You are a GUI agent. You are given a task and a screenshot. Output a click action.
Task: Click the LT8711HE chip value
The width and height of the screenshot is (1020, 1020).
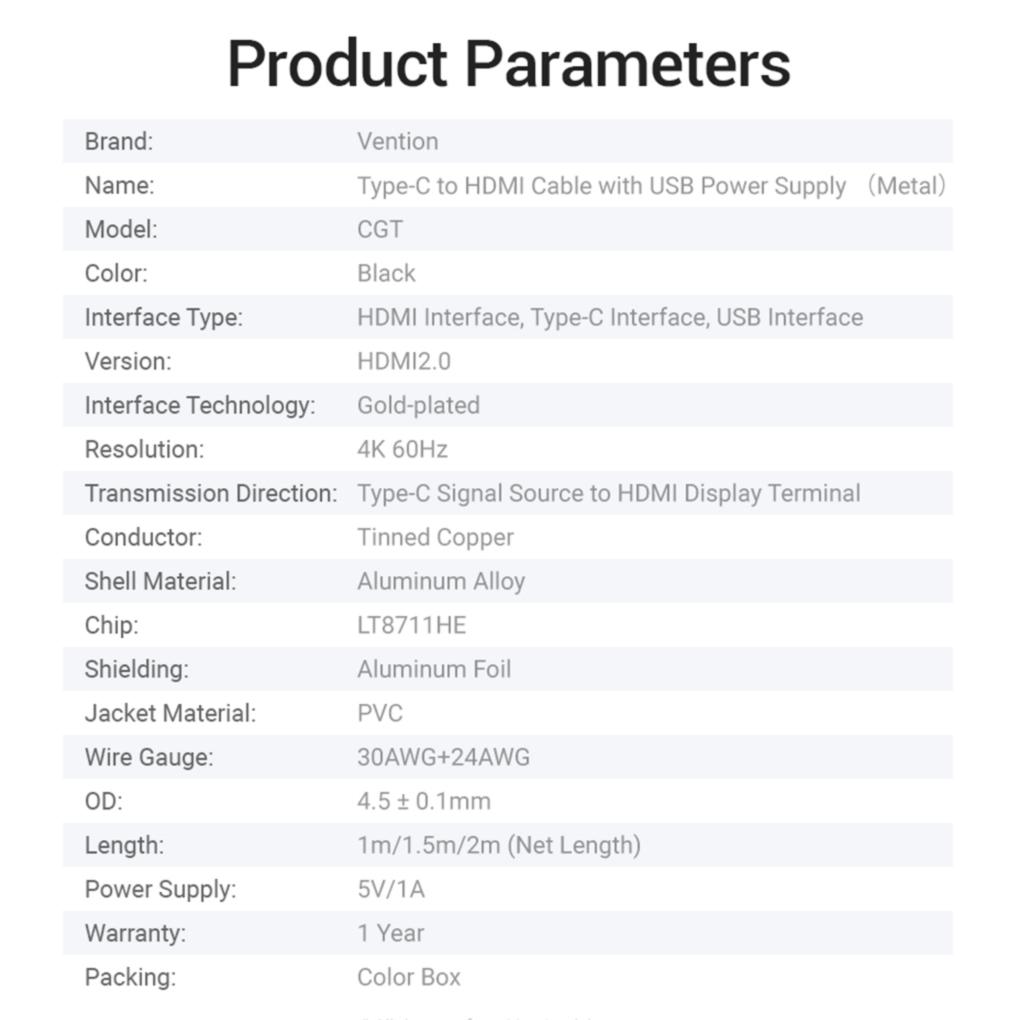412,625
